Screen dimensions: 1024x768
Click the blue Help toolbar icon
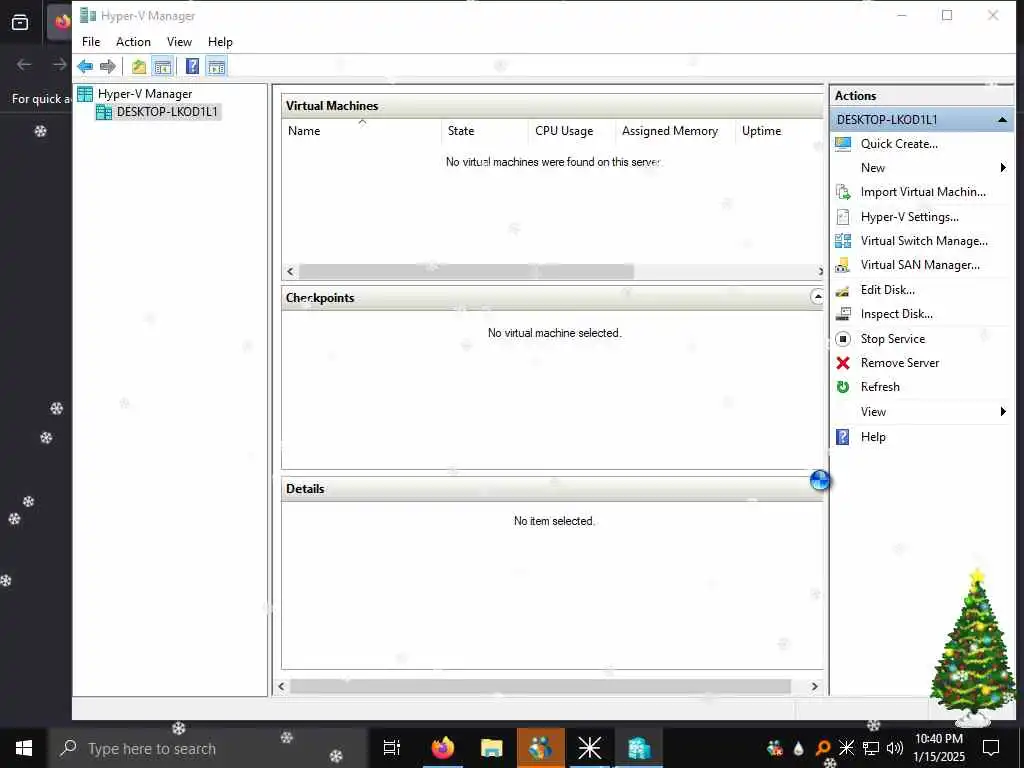pyautogui.click(x=192, y=66)
